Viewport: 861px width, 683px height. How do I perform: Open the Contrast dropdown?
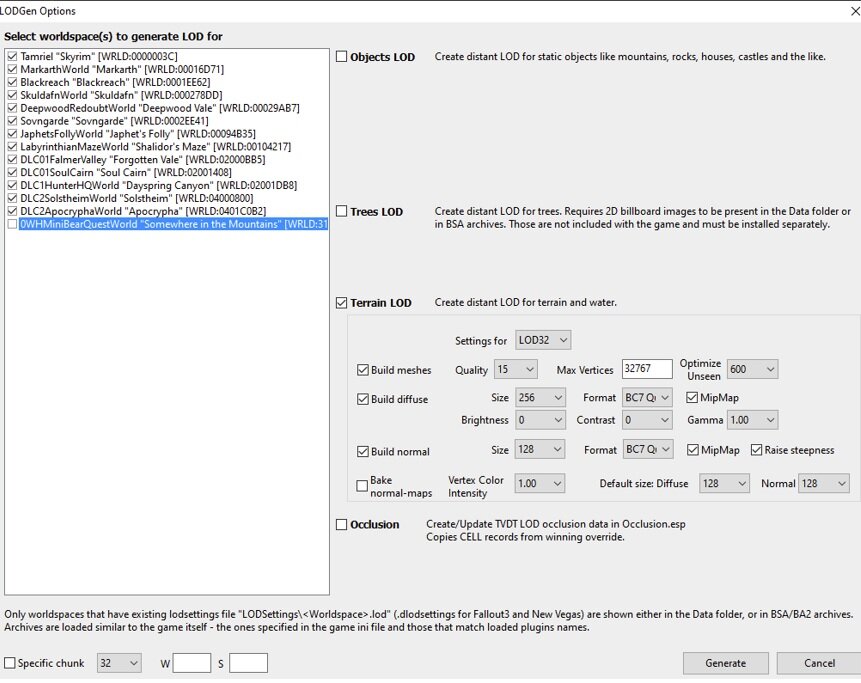pos(648,420)
